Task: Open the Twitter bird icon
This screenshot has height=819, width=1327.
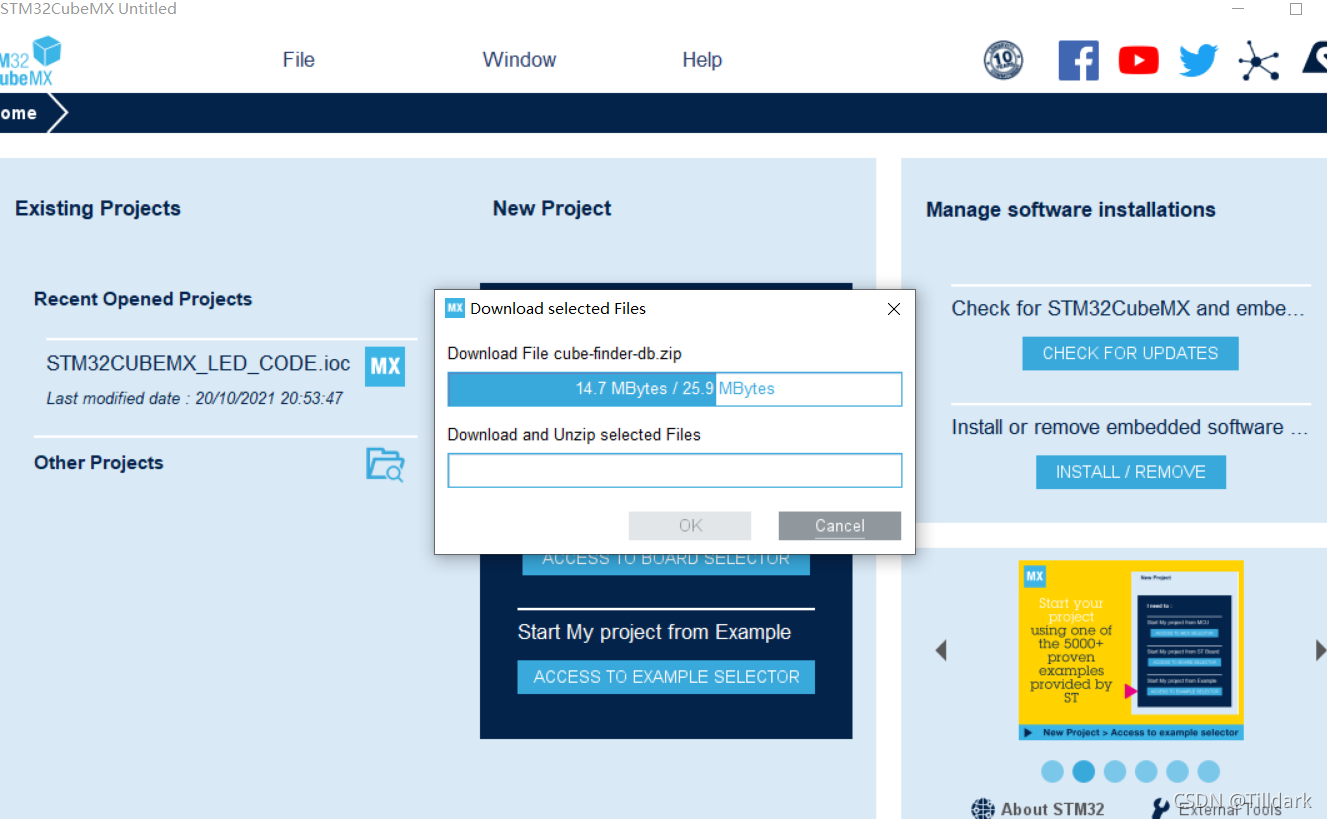Action: pos(1198,61)
